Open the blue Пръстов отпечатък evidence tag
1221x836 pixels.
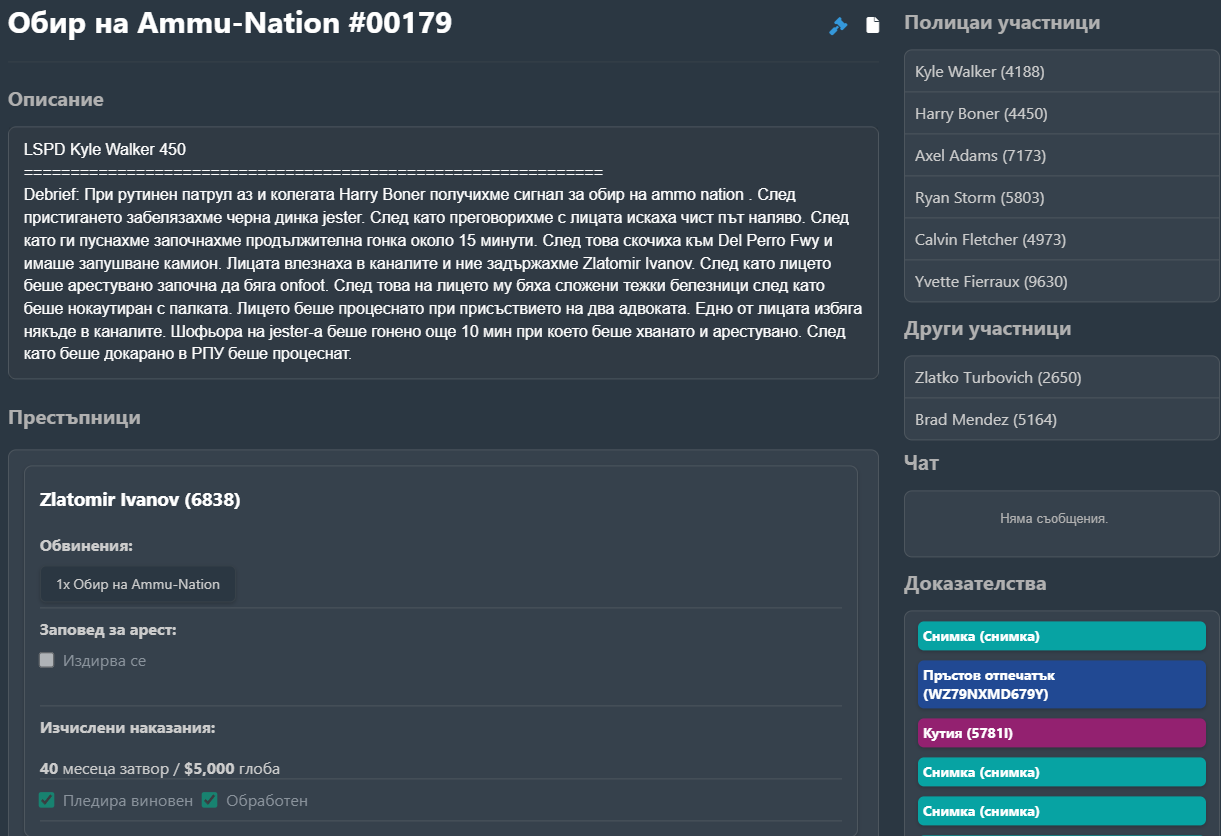click(x=1061, y=685)
